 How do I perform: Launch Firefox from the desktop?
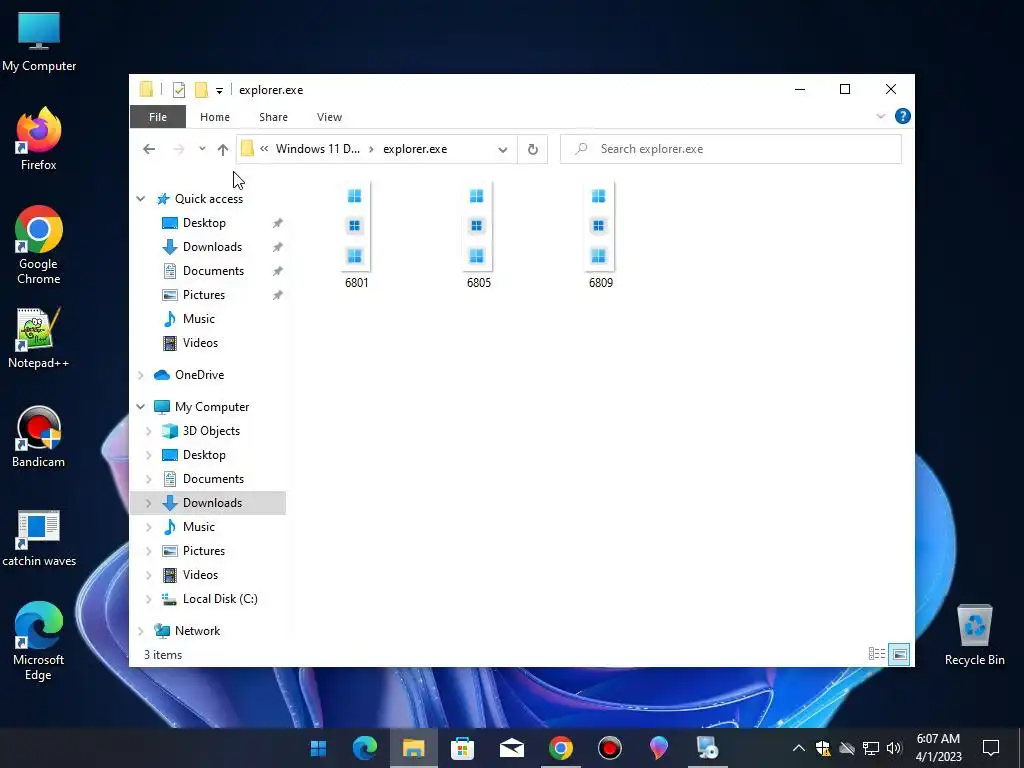(39, 138)
